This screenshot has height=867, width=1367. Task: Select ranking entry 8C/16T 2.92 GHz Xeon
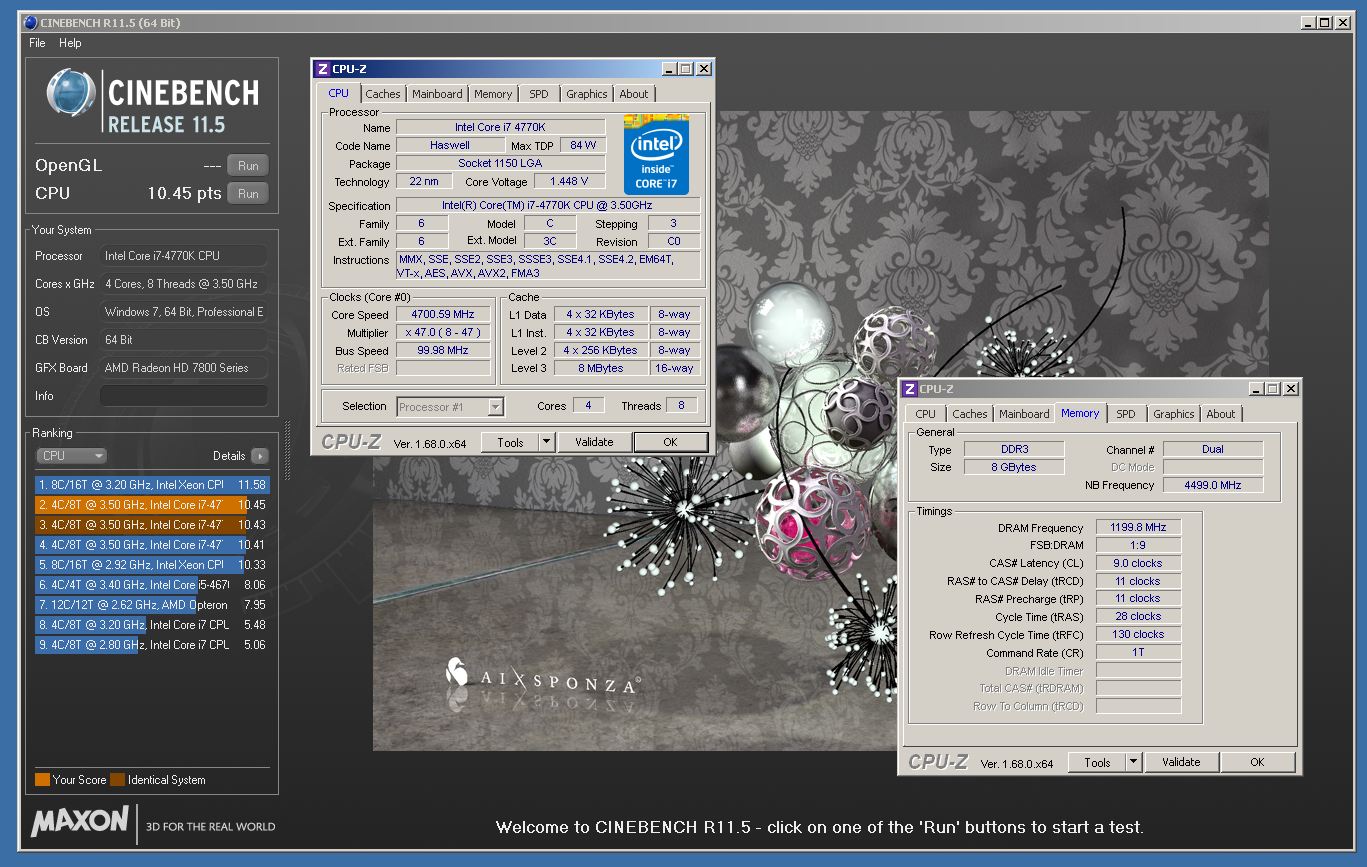(152, 565)
